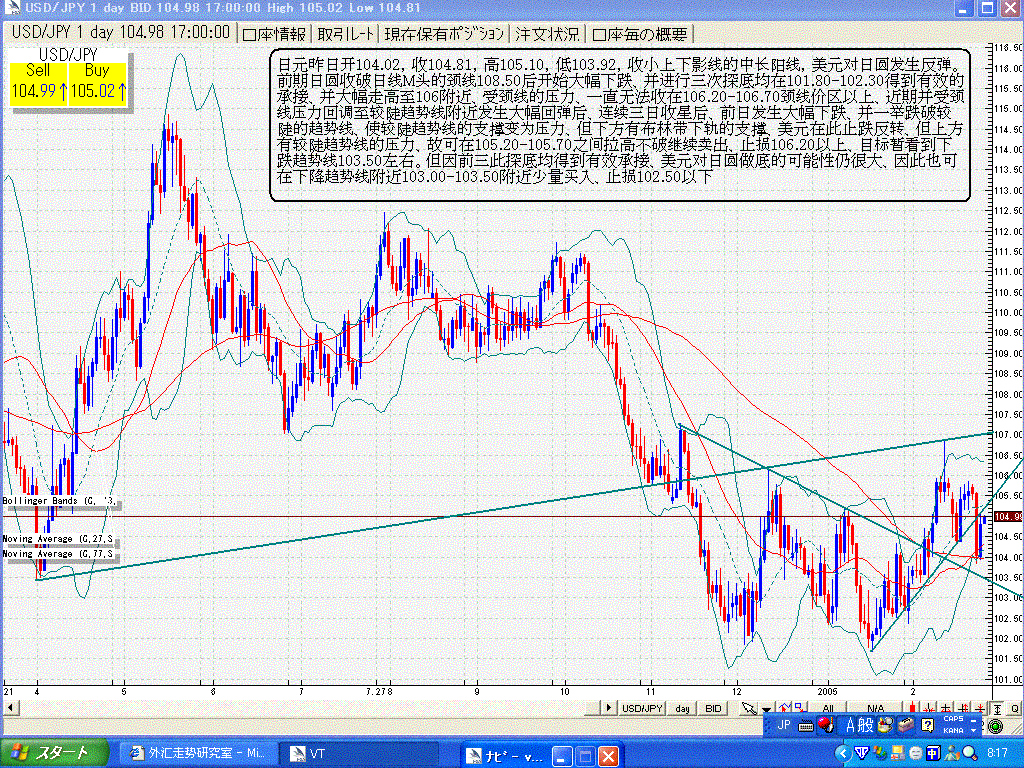
Task: Select the pointer tool on the chart toolbar
Action: click(748, 707)
